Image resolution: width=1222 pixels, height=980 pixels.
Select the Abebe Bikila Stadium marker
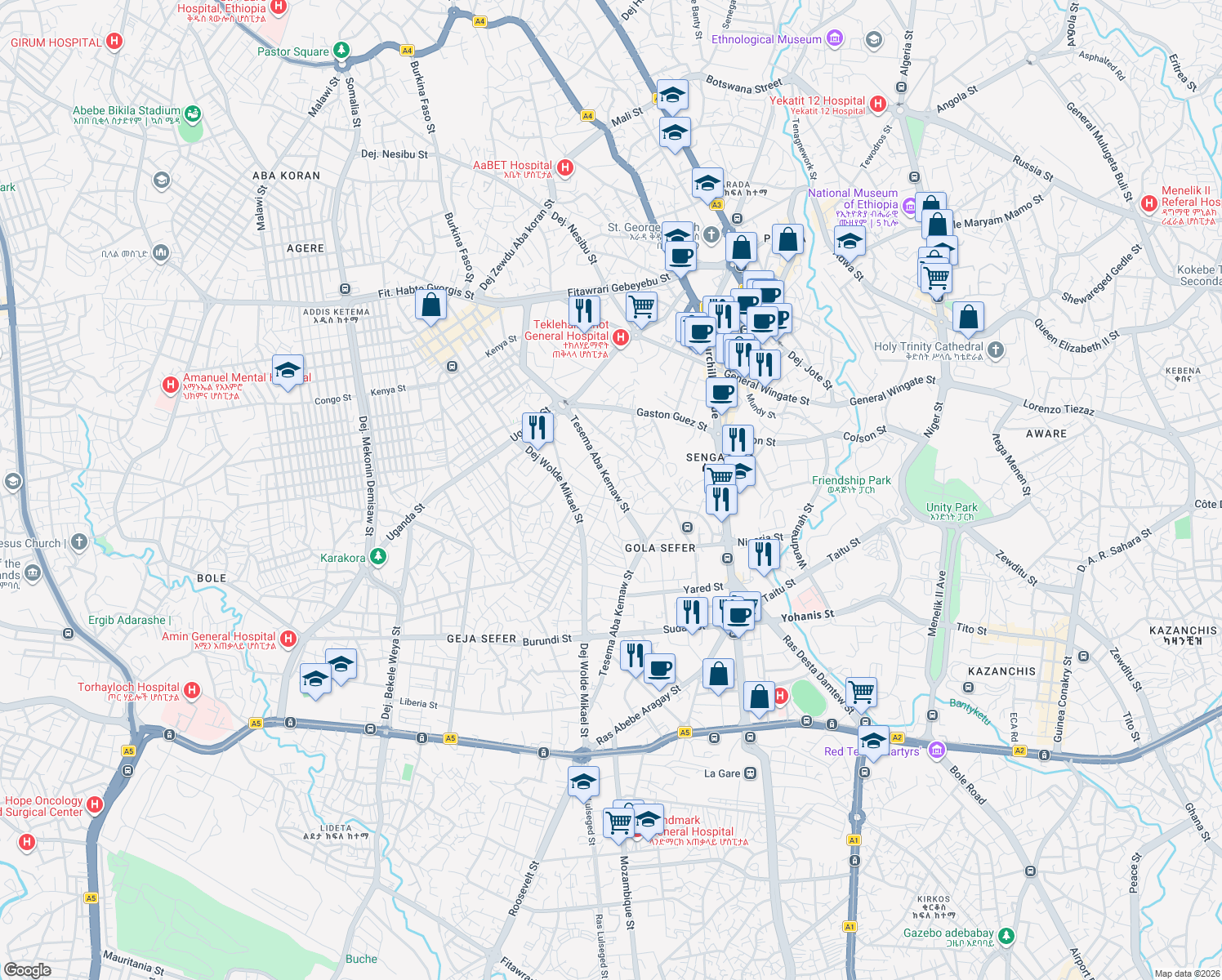(x=193, y=114)
